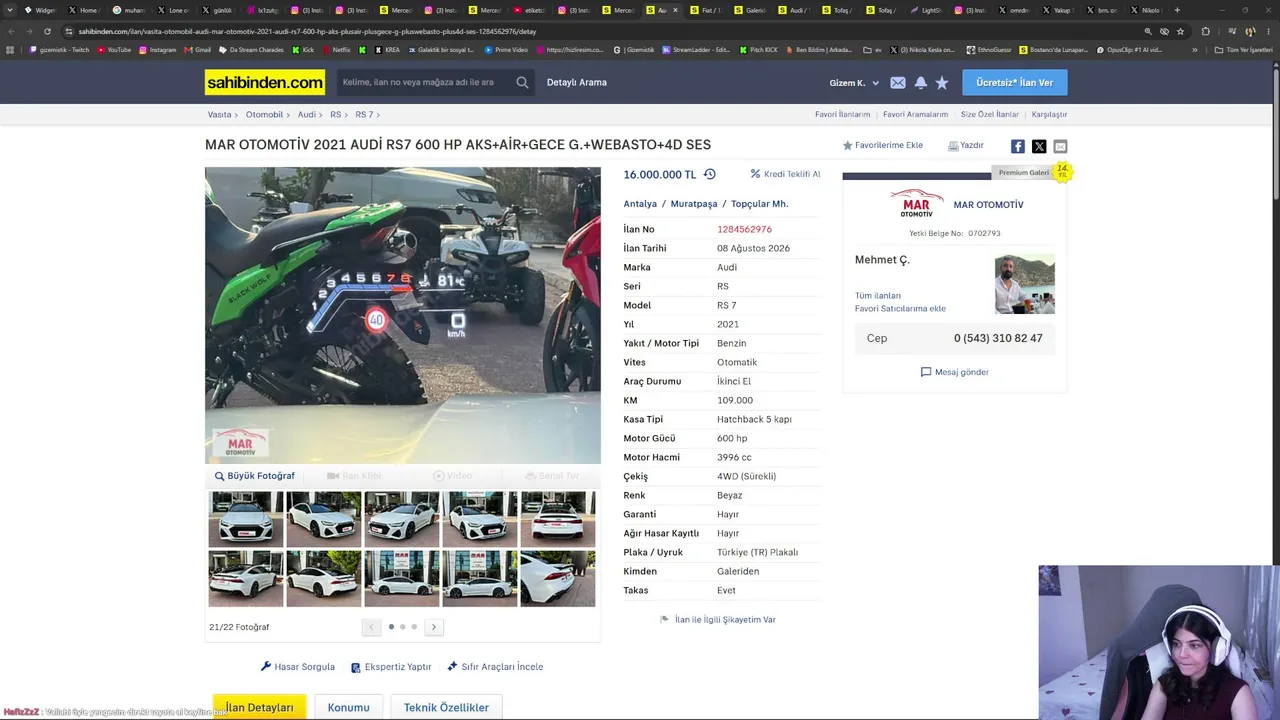Click the Hasar Sorgula link

tap(298, 667)
